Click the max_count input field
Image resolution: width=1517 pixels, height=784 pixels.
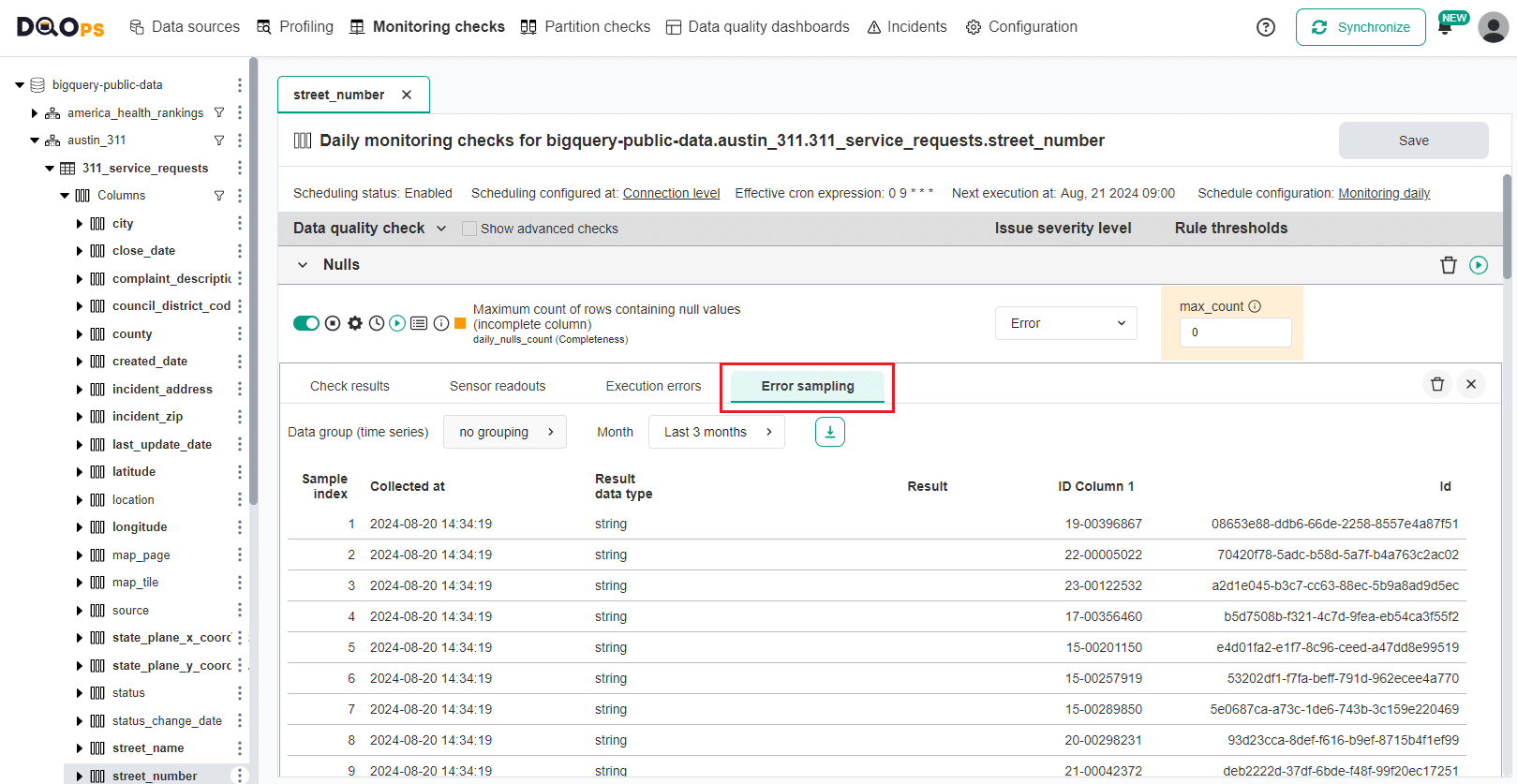pyautogui.click(x=1235, y=333)
